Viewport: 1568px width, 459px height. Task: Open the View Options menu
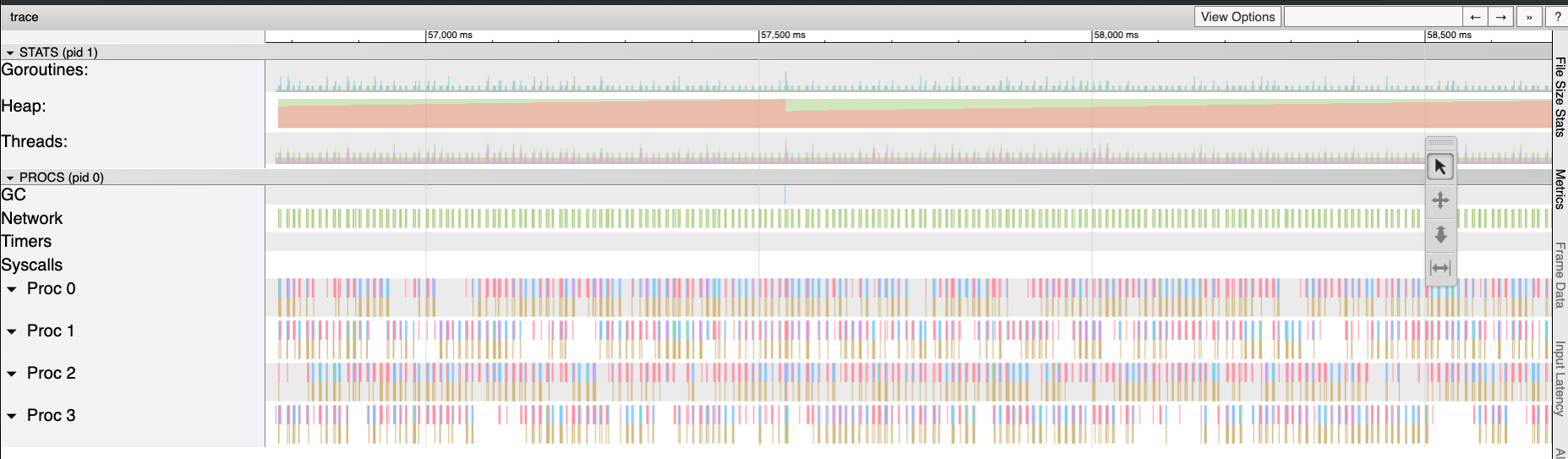pyautogui.click(x=1237, y=17)
